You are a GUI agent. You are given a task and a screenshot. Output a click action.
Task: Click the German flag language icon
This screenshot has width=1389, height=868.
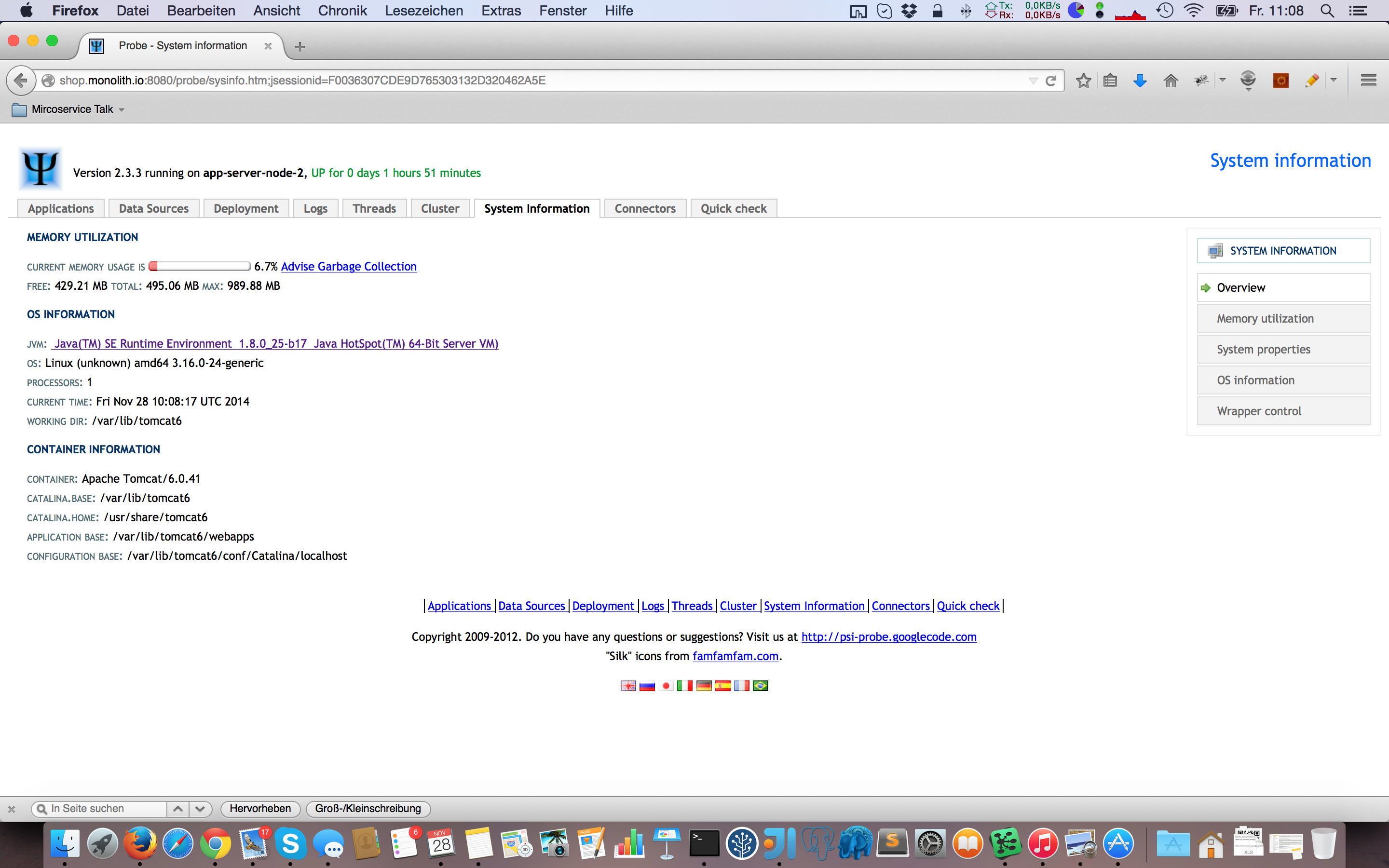(704, 685)
